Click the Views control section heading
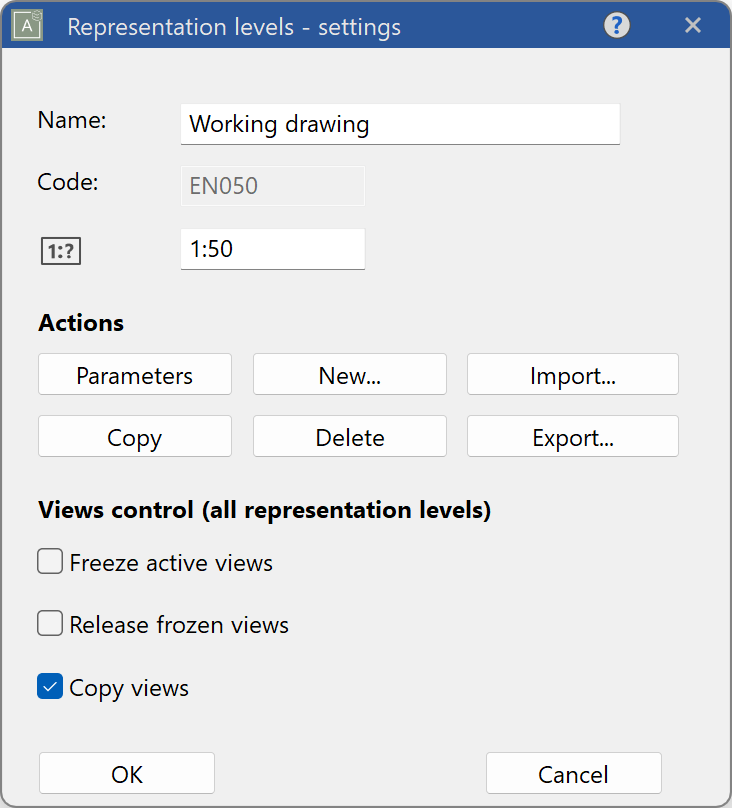Viewport: 732px width, 808px height. [x=264, y=510]
